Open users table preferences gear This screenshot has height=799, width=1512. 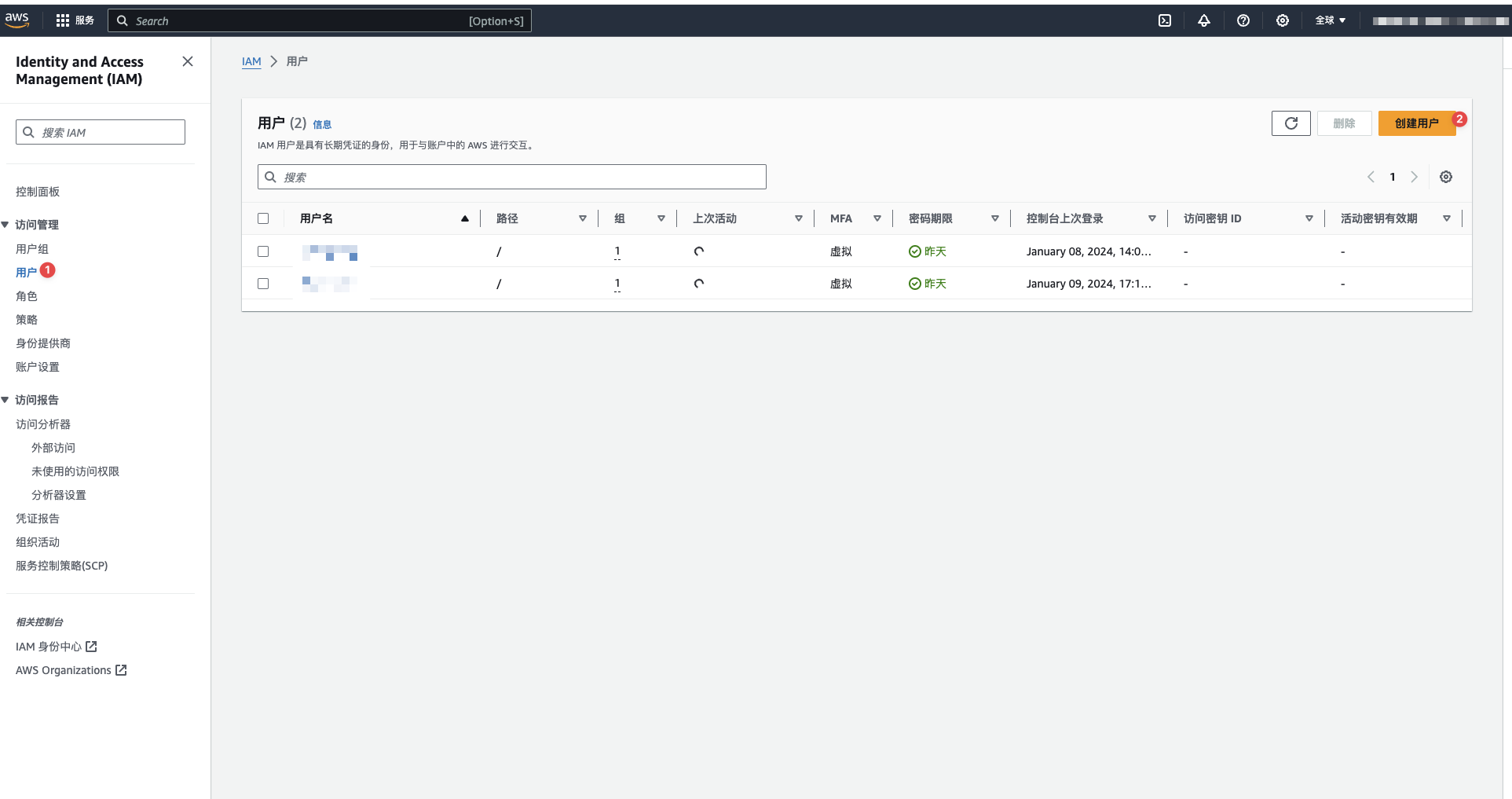(x=1446, y=177)
